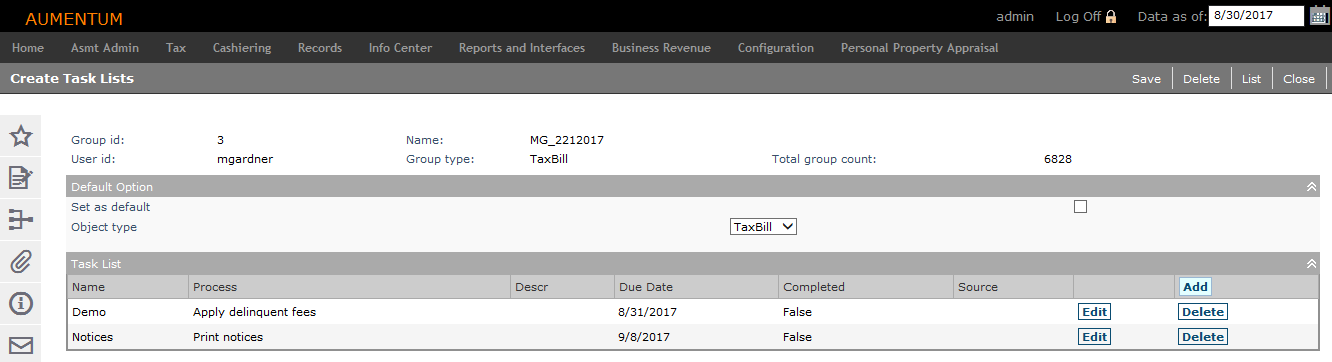Click the workflow tree sidebar icon
Image resolution: width=1332 pixels, height=362 pixels.
(21, 220)
